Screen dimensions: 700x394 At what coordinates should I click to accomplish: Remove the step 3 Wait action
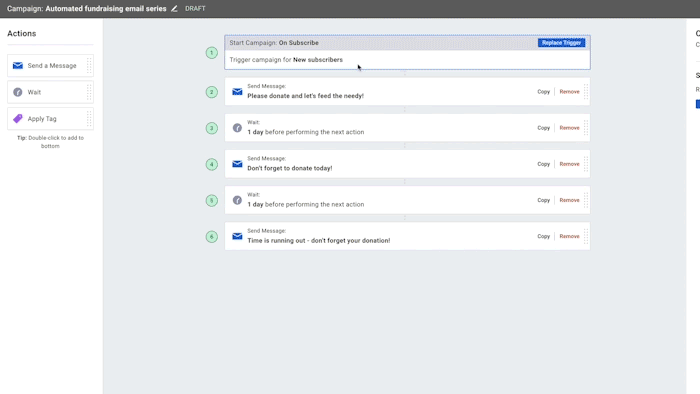click(569, 128)
